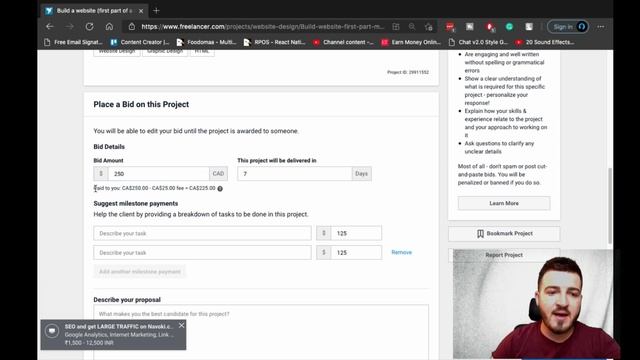640x360 pixels.
Task: Open Content Creator bookmark
Action: click(140, 42)
